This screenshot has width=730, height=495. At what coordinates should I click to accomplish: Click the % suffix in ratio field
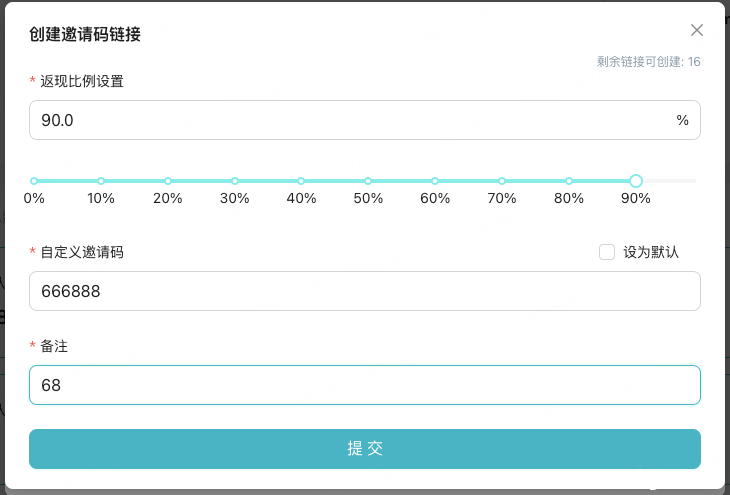click(x=682, y=120)
